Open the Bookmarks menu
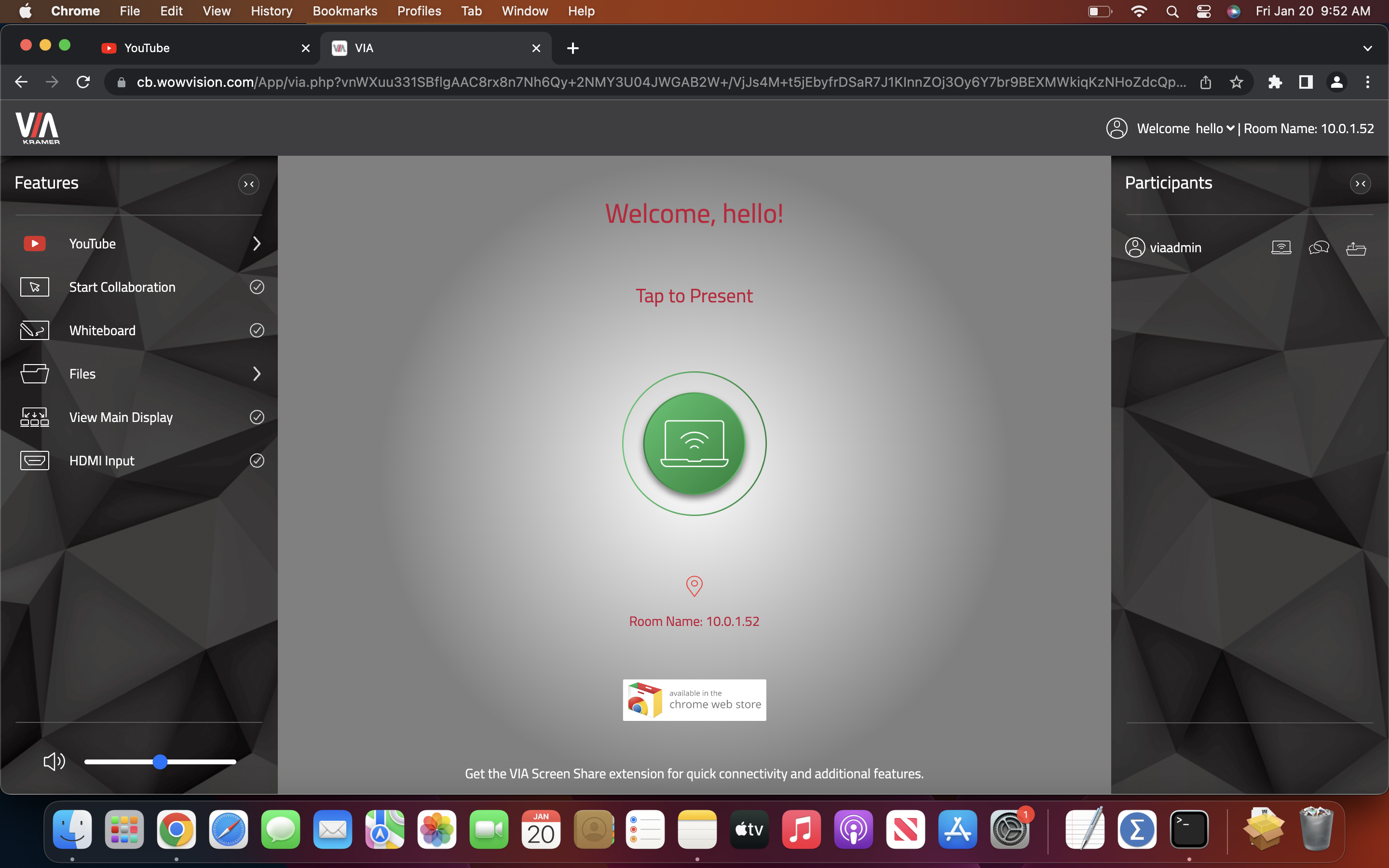The image size is (1389, 868). 344,11
